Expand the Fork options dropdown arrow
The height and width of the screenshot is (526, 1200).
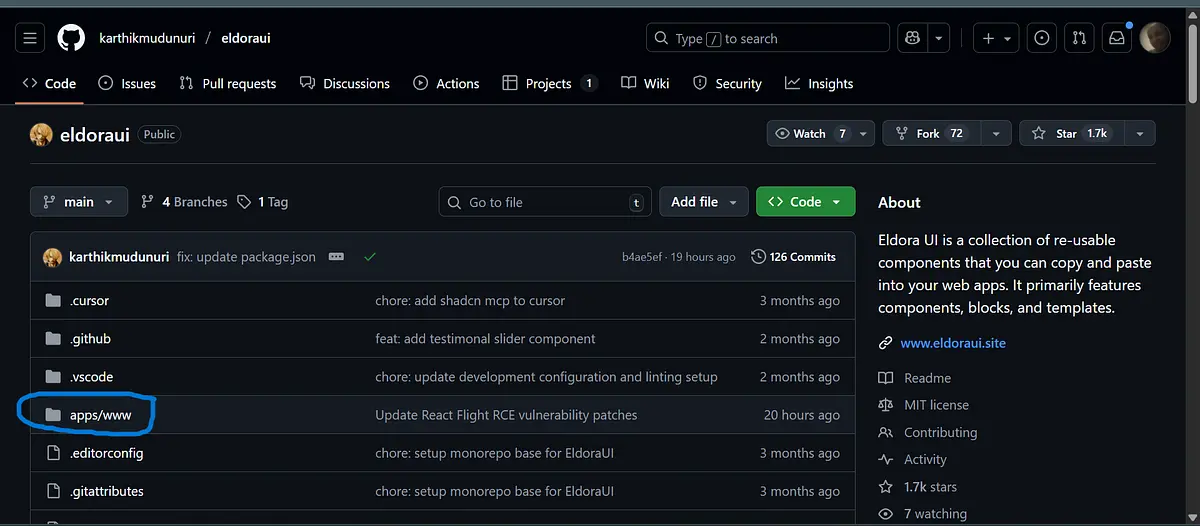tap(995, 133)
